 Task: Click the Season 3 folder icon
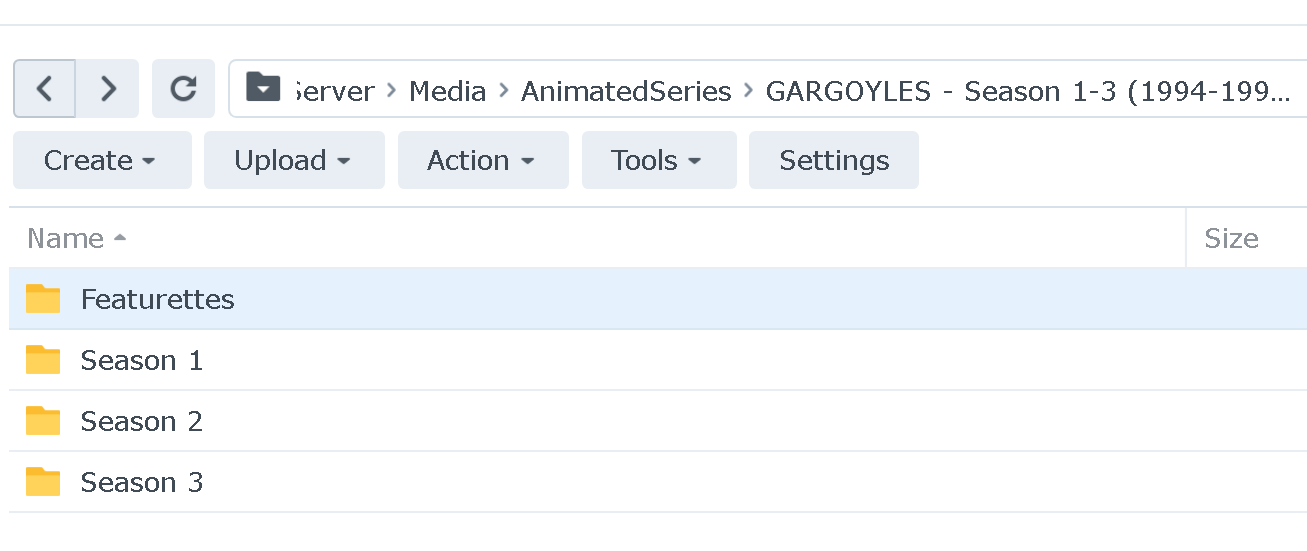click(x=43, y=482)
